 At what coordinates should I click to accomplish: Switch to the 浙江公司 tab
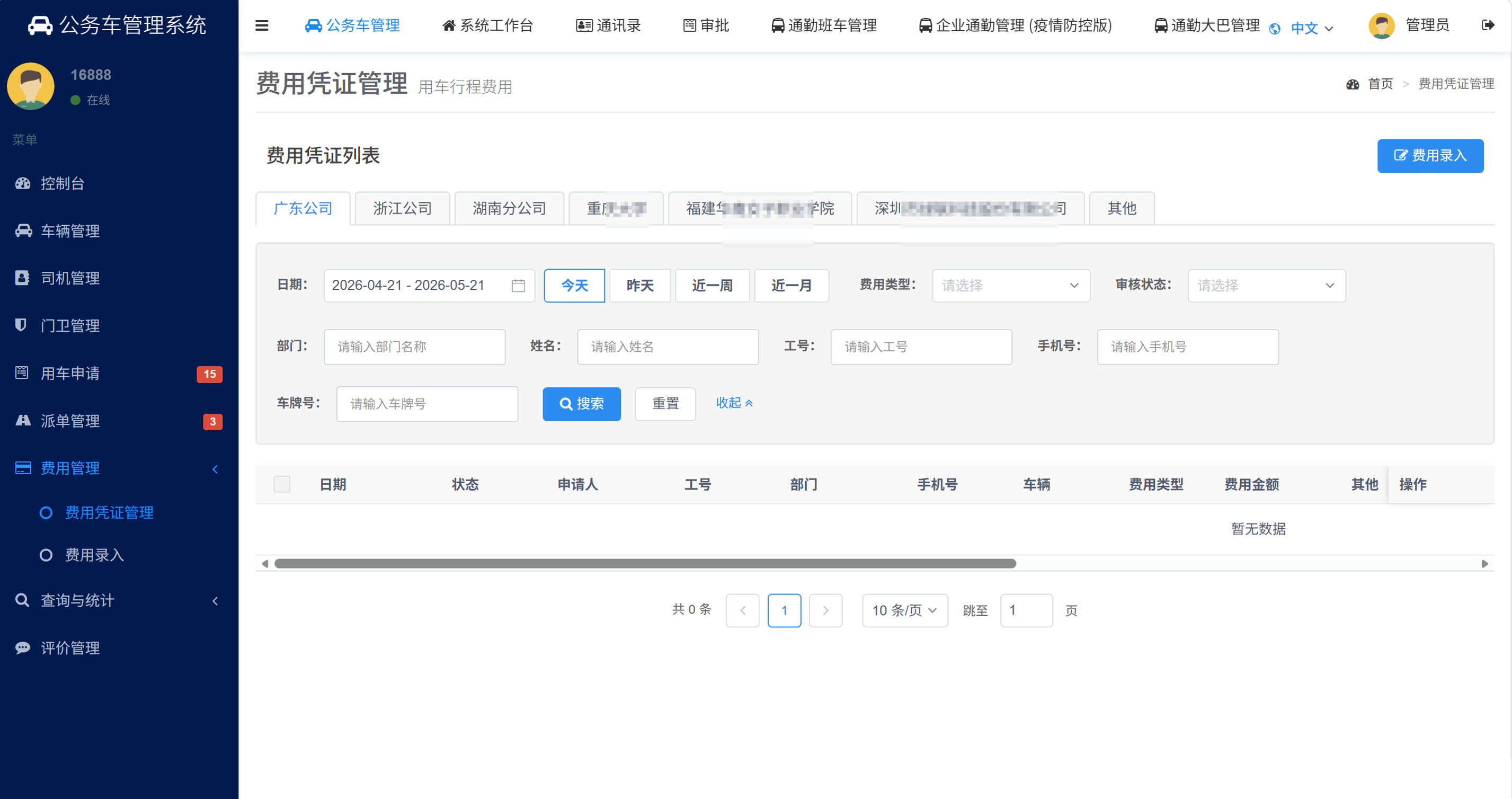[402, 208]
